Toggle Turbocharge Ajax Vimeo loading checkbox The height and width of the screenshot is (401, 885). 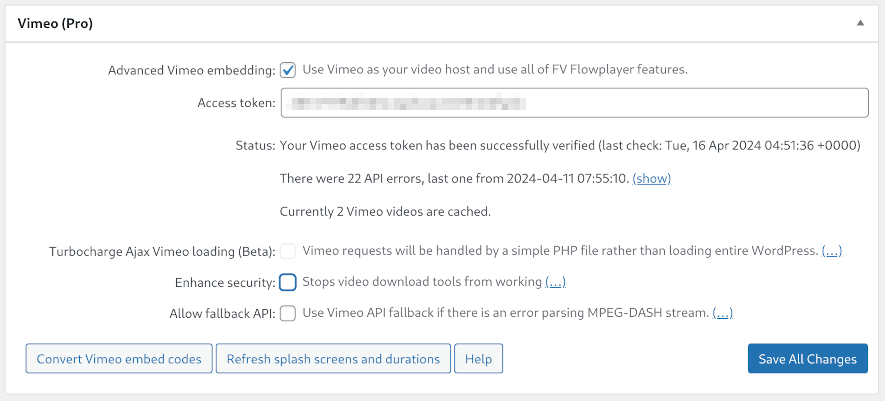tap(288, 251)
